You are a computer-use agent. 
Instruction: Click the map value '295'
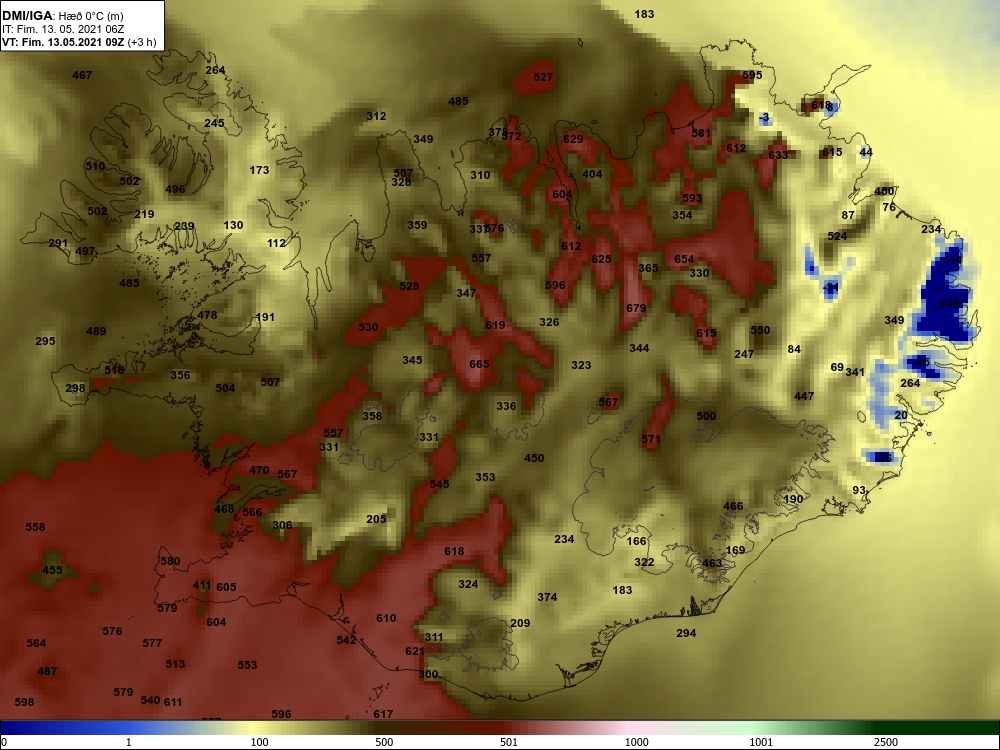tap(45, 341)
